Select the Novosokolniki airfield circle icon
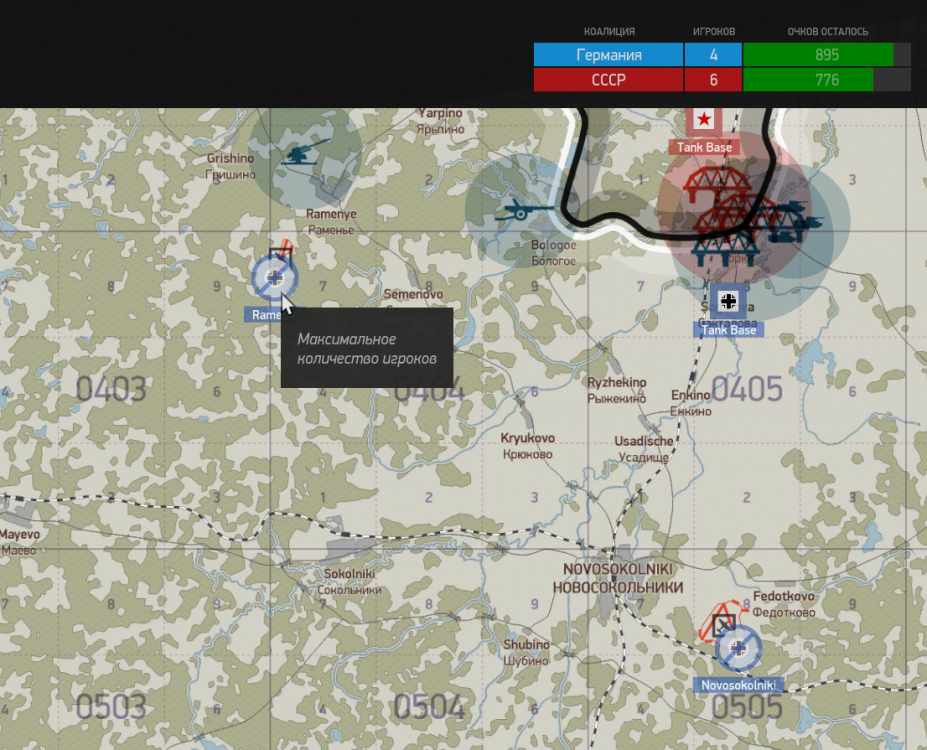 pyautogui.click(x=738, y=648)
